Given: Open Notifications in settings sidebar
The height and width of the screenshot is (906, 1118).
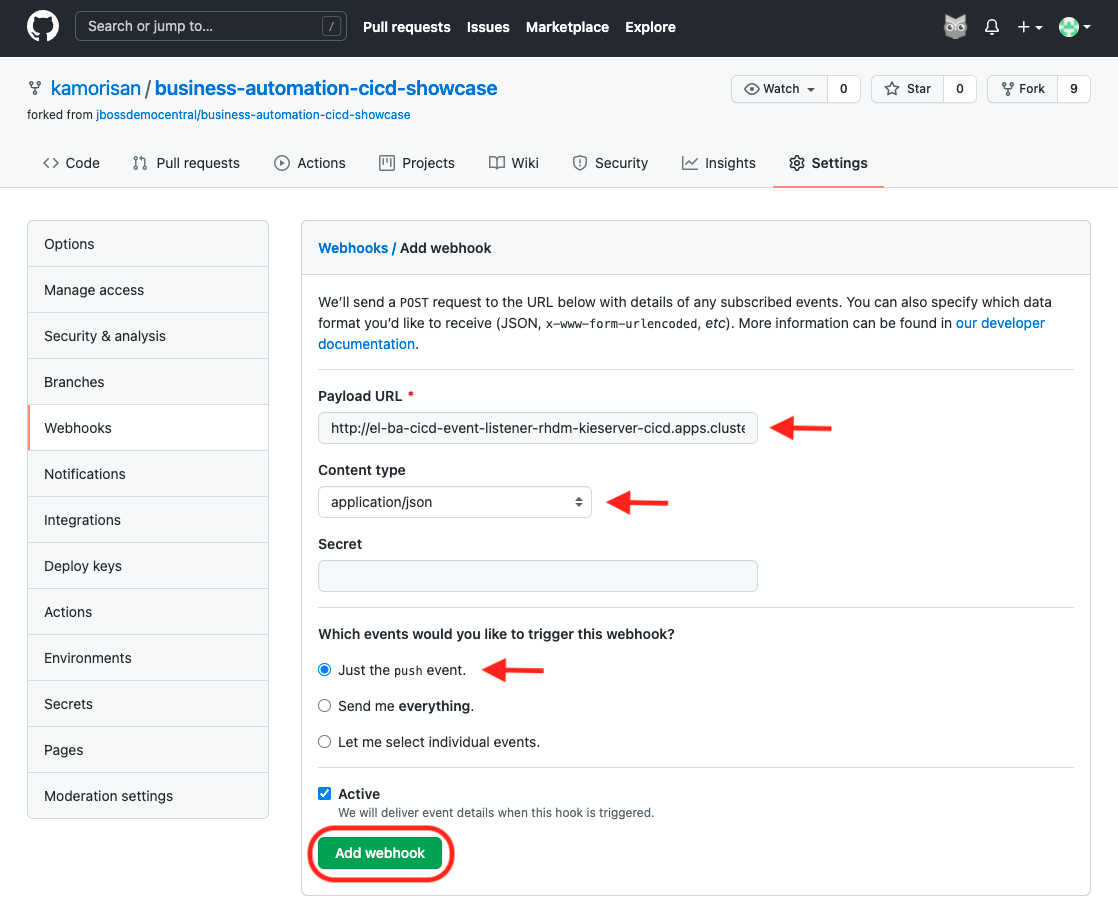Looking at the screenshot, I should pyautogui.click(x=148, y=474).
